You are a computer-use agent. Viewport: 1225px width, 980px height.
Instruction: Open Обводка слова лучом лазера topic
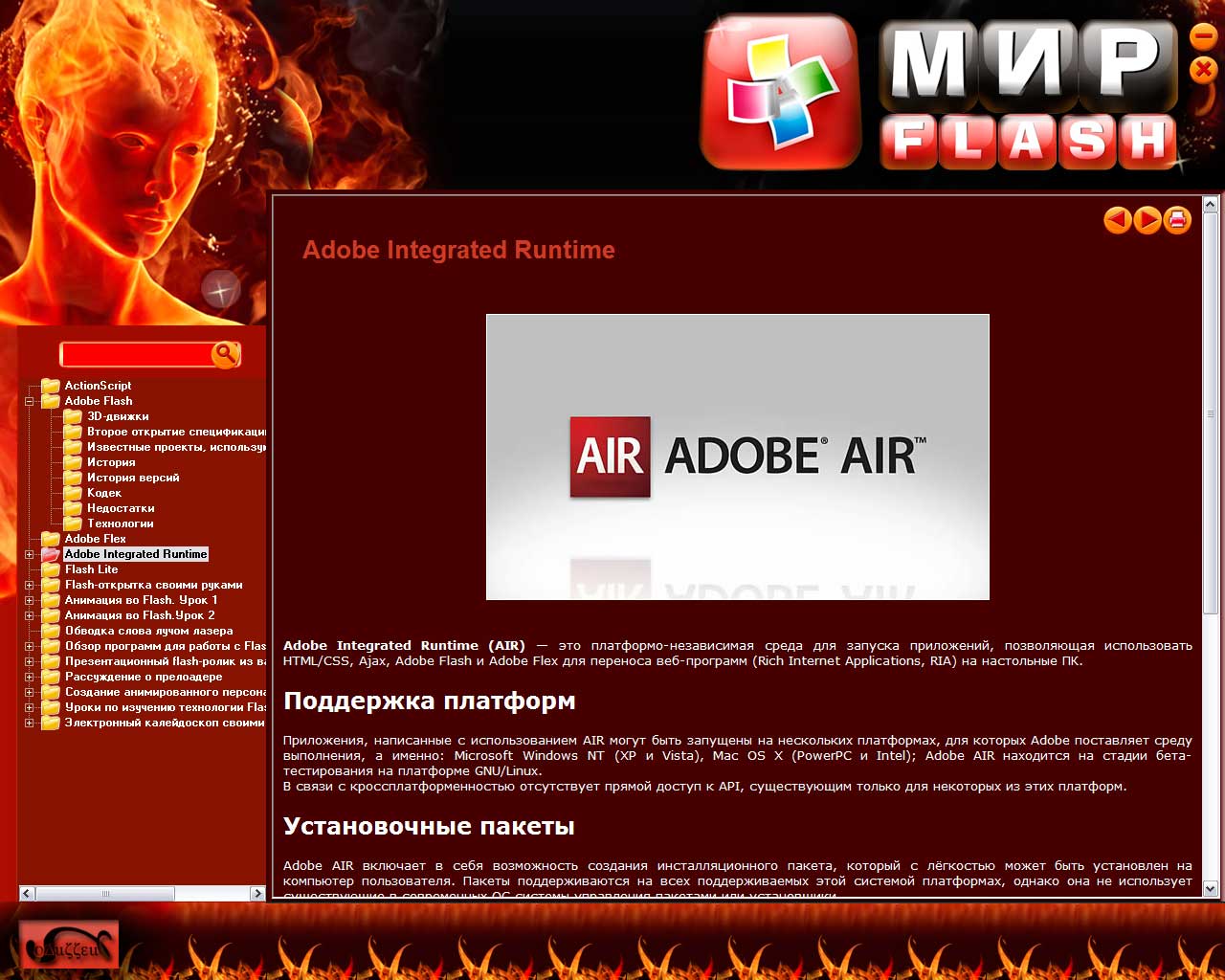coord(148,631)
